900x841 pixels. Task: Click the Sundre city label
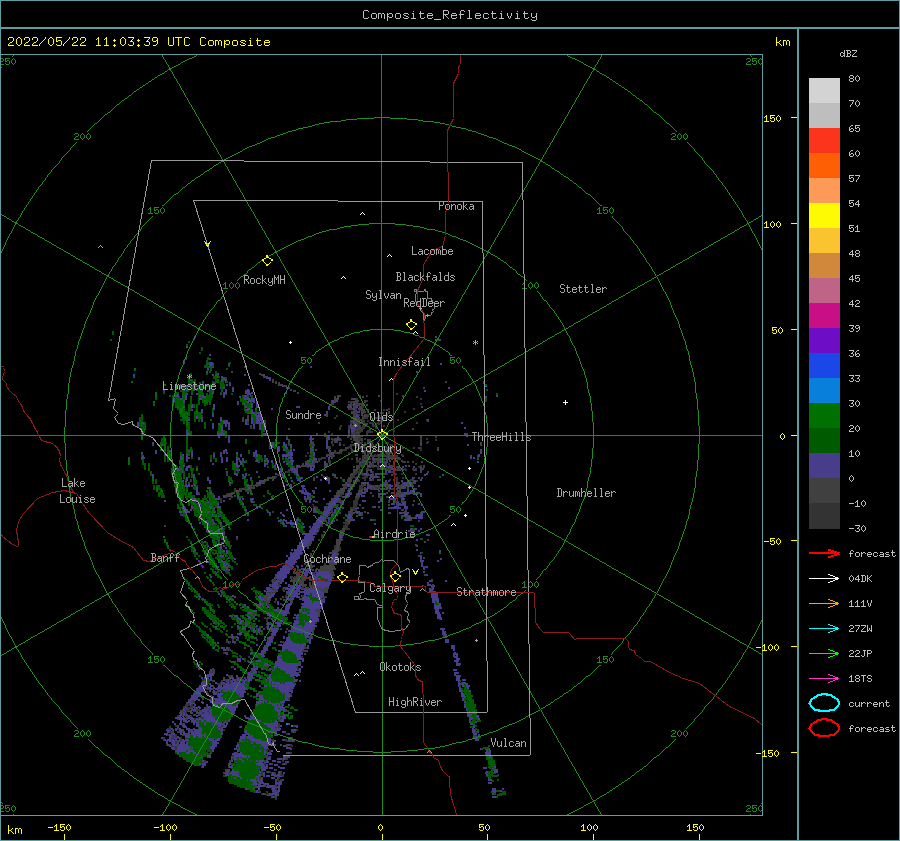tap(303, 414)
